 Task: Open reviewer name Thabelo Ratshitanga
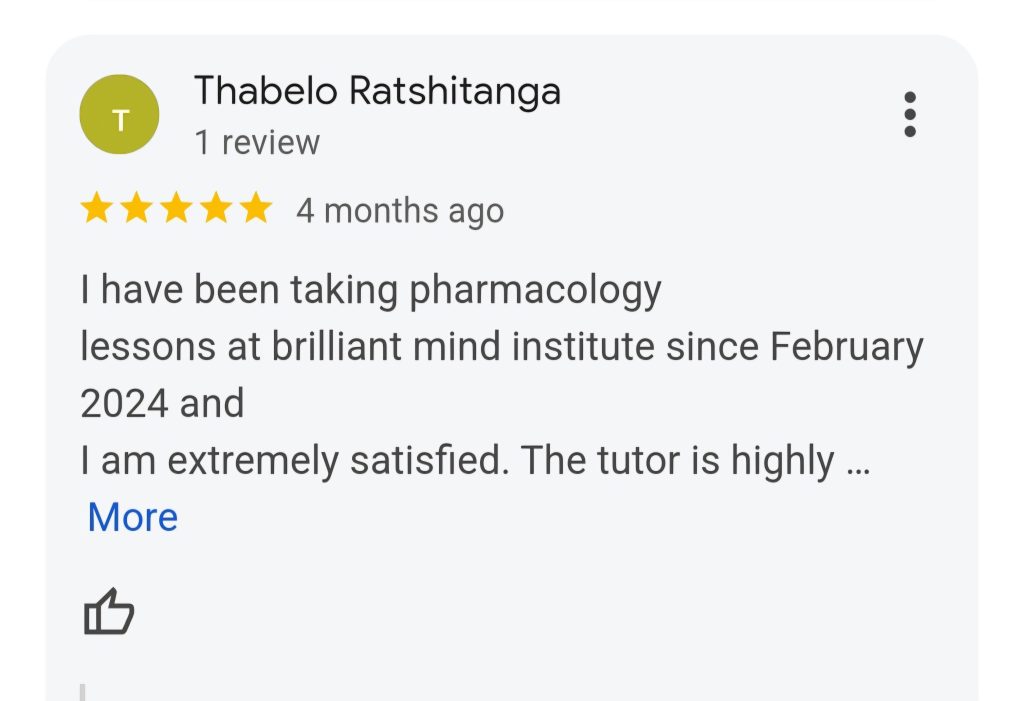click(x=377, y=91)
